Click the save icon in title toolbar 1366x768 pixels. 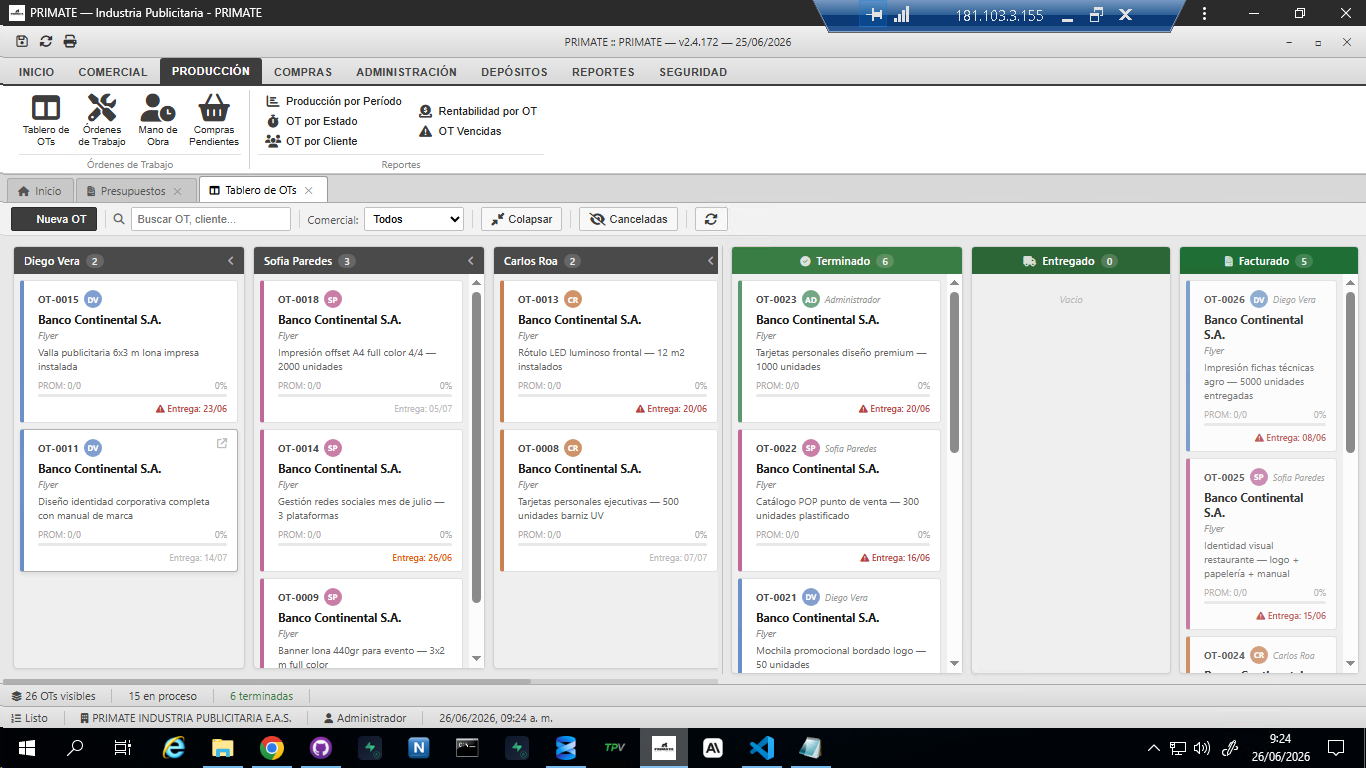pyautogui.click(x=22, y=41)
